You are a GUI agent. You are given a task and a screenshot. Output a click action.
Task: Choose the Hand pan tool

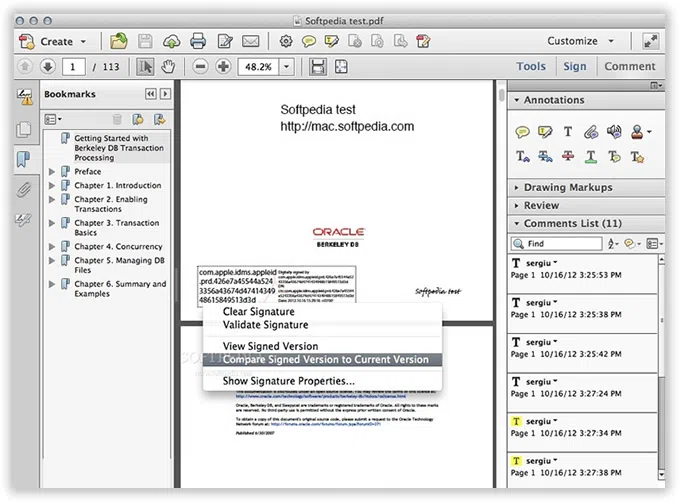click(168, 67)
